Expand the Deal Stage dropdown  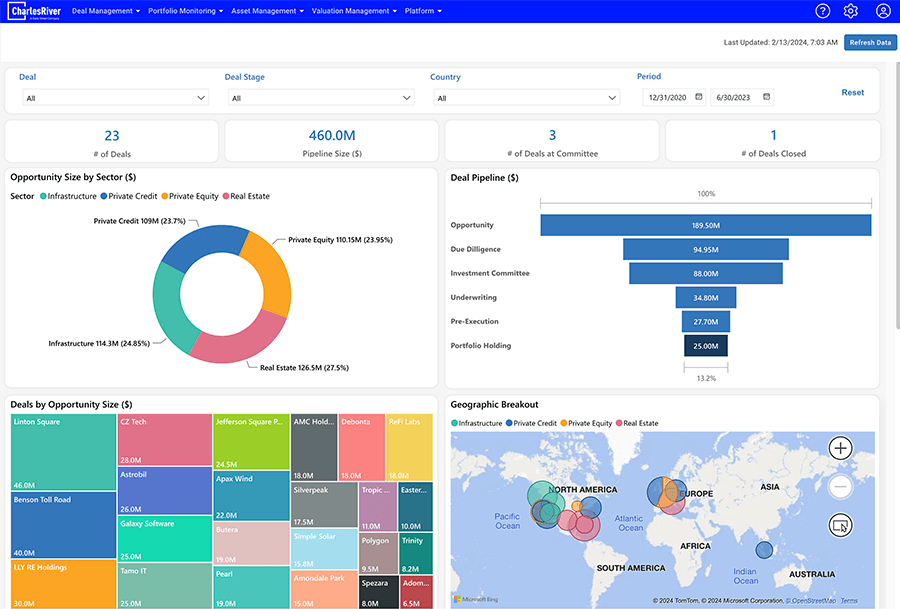point(321,98)
